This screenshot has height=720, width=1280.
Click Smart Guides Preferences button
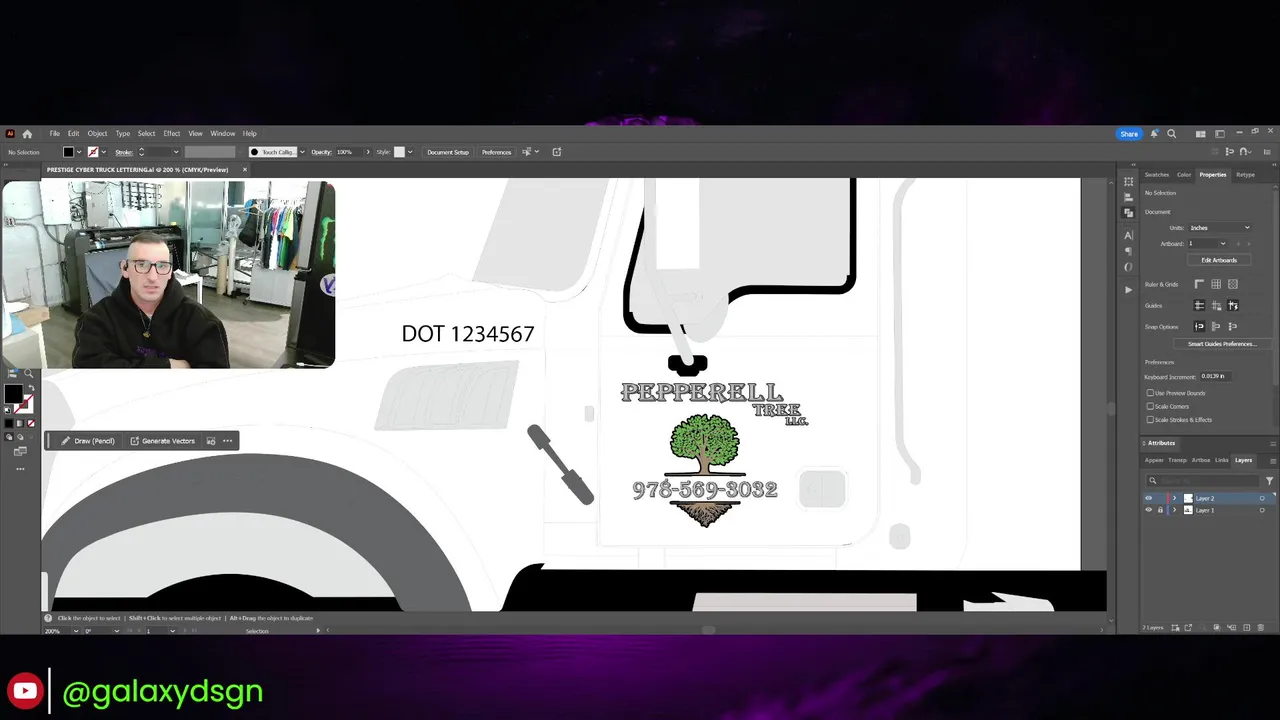tap(1222, 344)
